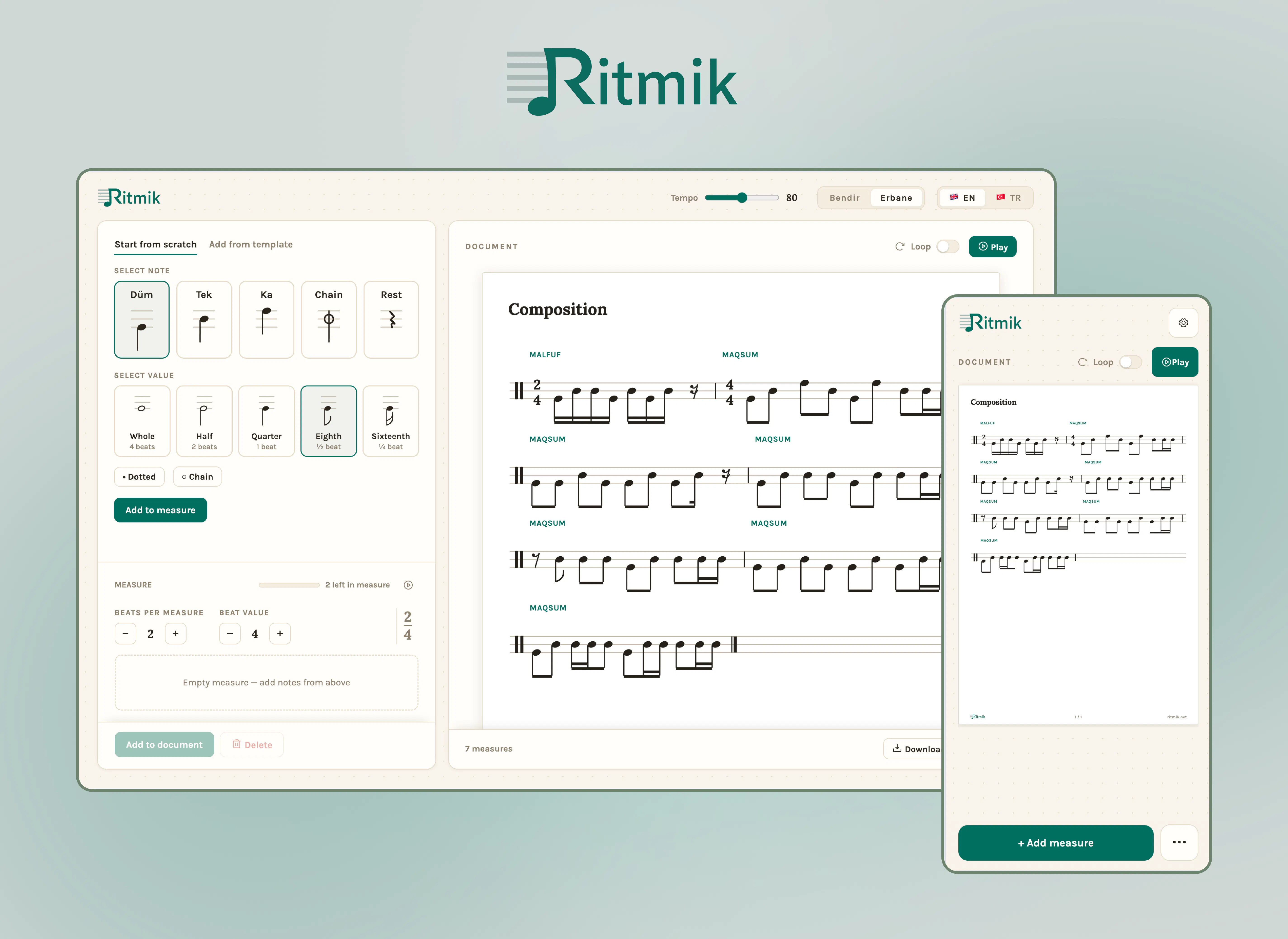Click the 2 left in measure text
This screenshot has width=1288, height=939.
[x=358, y=585]
